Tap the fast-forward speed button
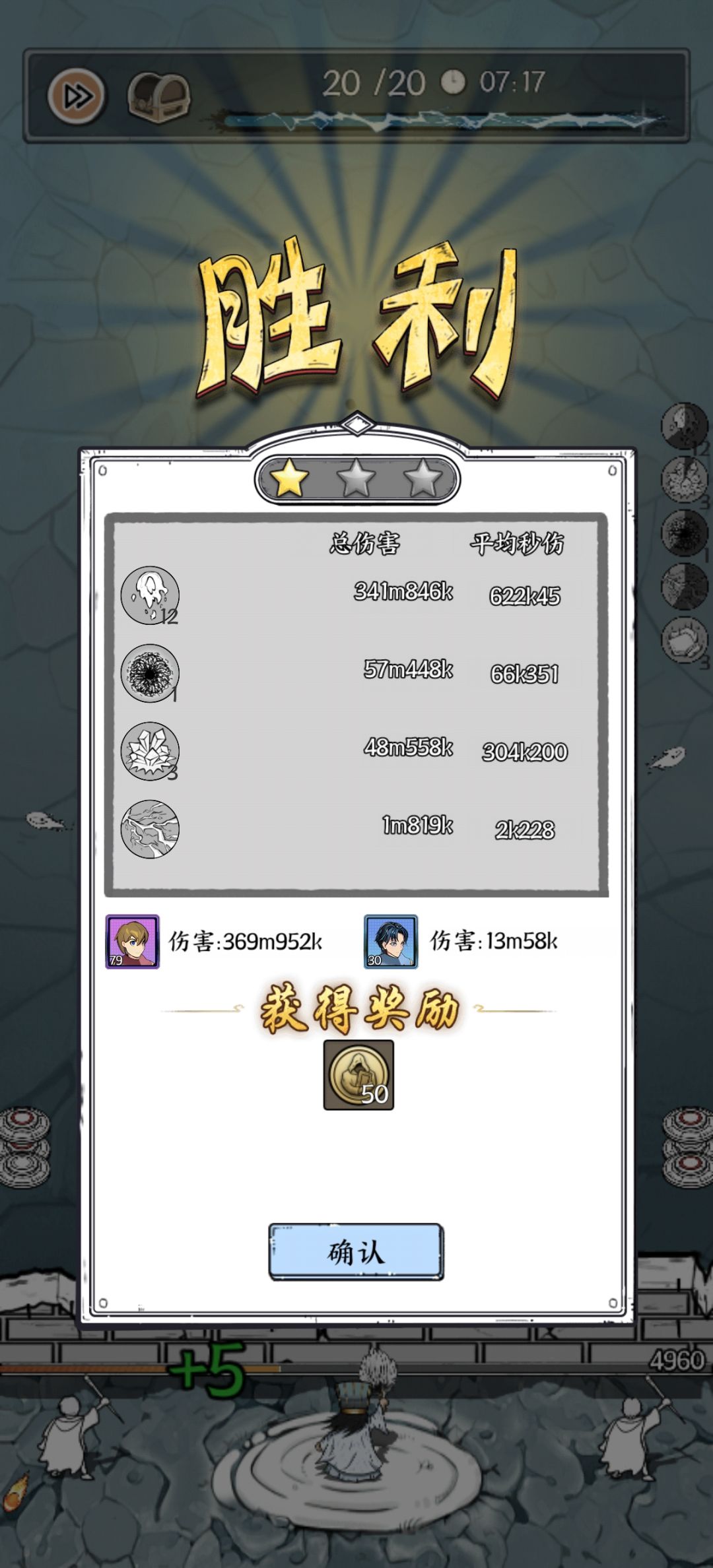 (x=77, y=96)
